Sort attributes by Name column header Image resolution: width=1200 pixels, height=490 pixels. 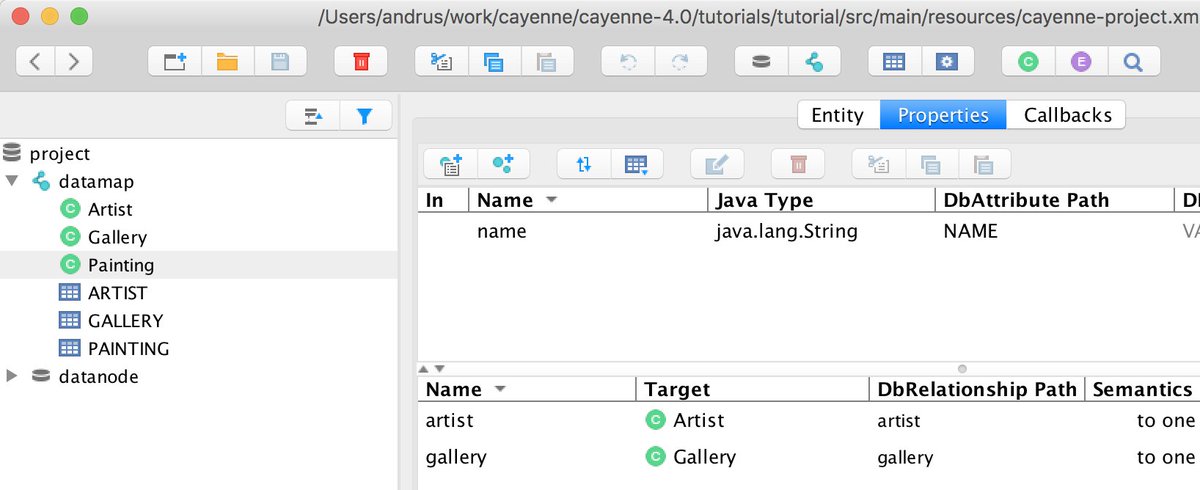pyautogui.click(x=588, y=200)
